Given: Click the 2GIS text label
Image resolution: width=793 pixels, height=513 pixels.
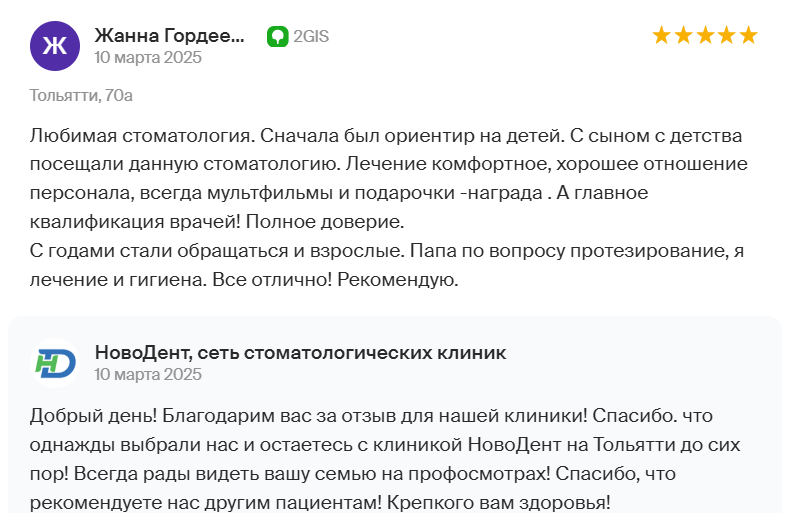Looking at the screenshot, I should [311, 36].
